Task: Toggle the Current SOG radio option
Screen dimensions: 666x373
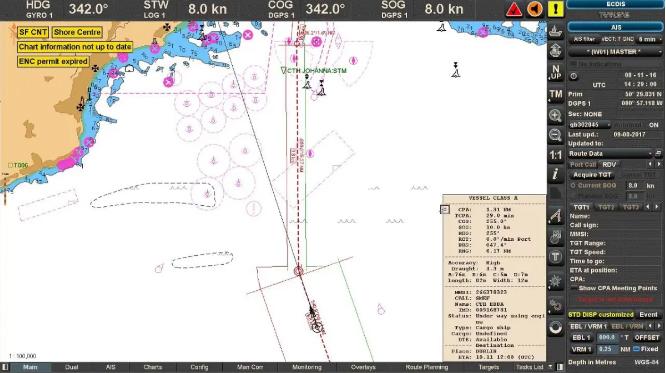Action: pos(573,186)
